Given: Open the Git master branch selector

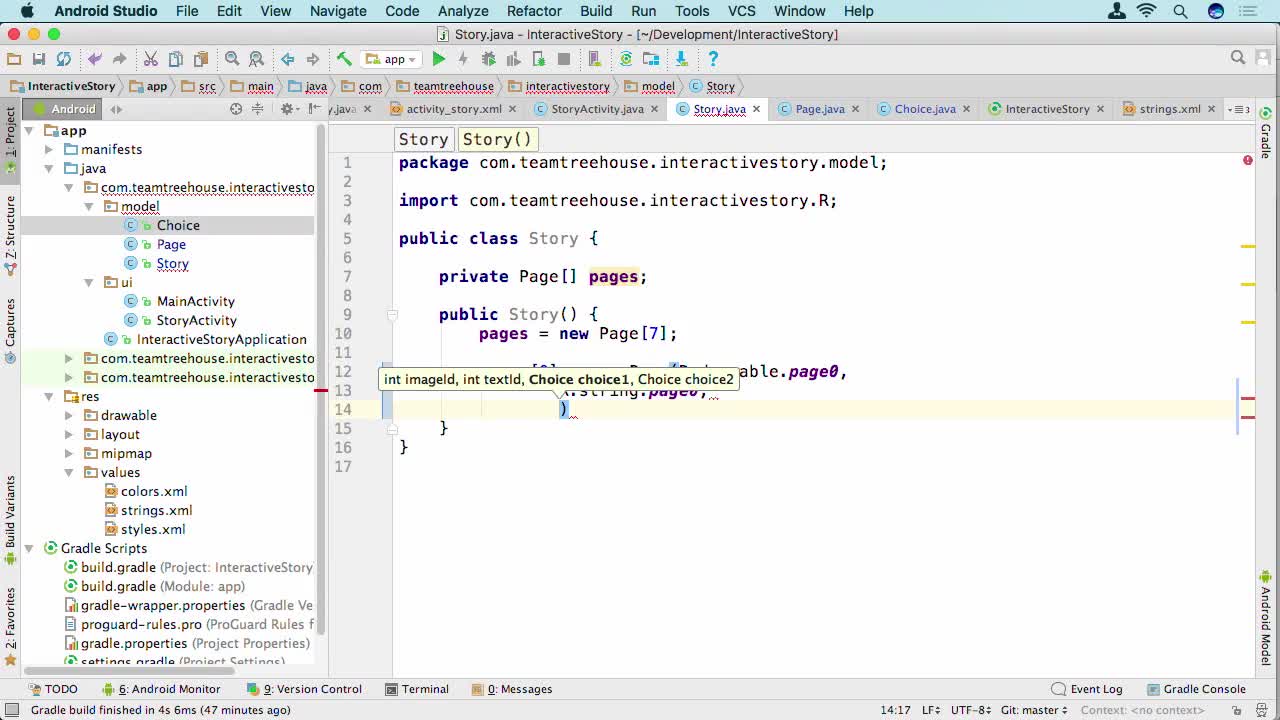Looking at the screenshot, I should tap(1034, 710).
